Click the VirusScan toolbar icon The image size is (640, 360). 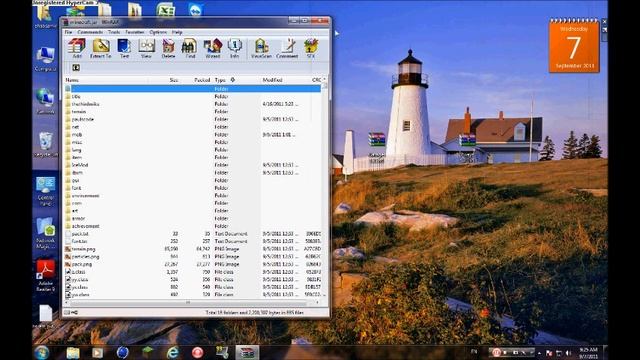pos(261,48)
